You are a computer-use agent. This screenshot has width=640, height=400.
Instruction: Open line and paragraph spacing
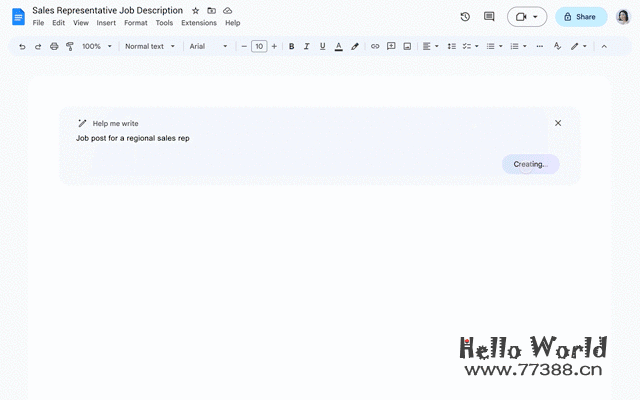pyautogui.click(x=451, y=47)
